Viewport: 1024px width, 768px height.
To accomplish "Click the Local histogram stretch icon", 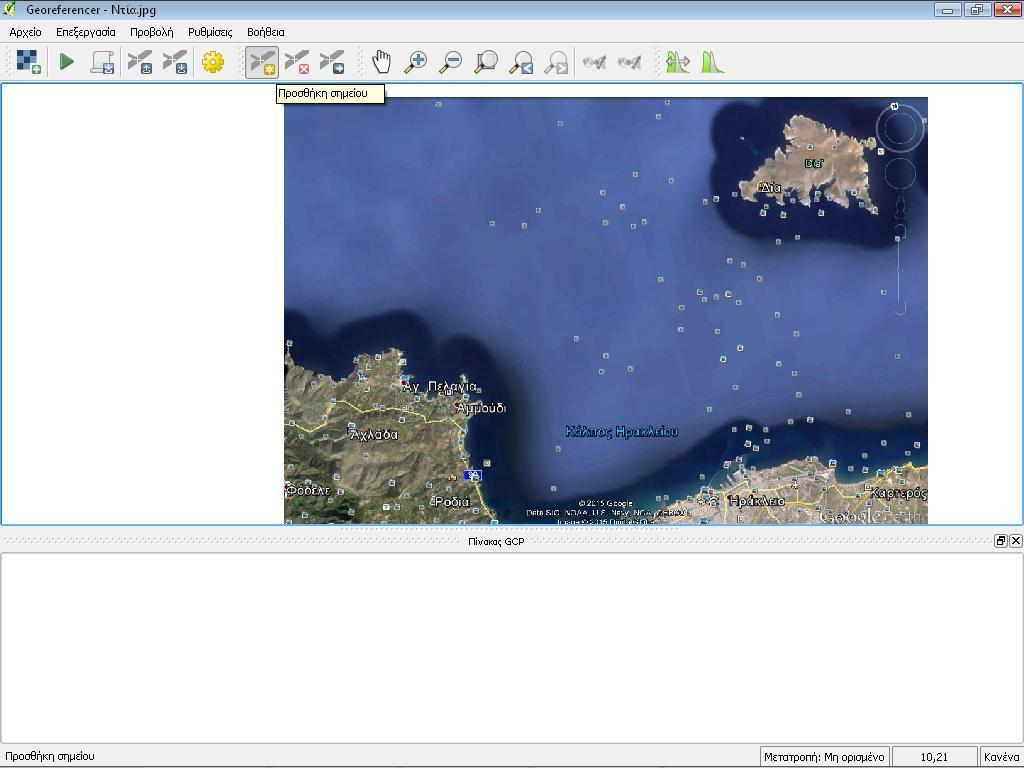I will point(712,62).
